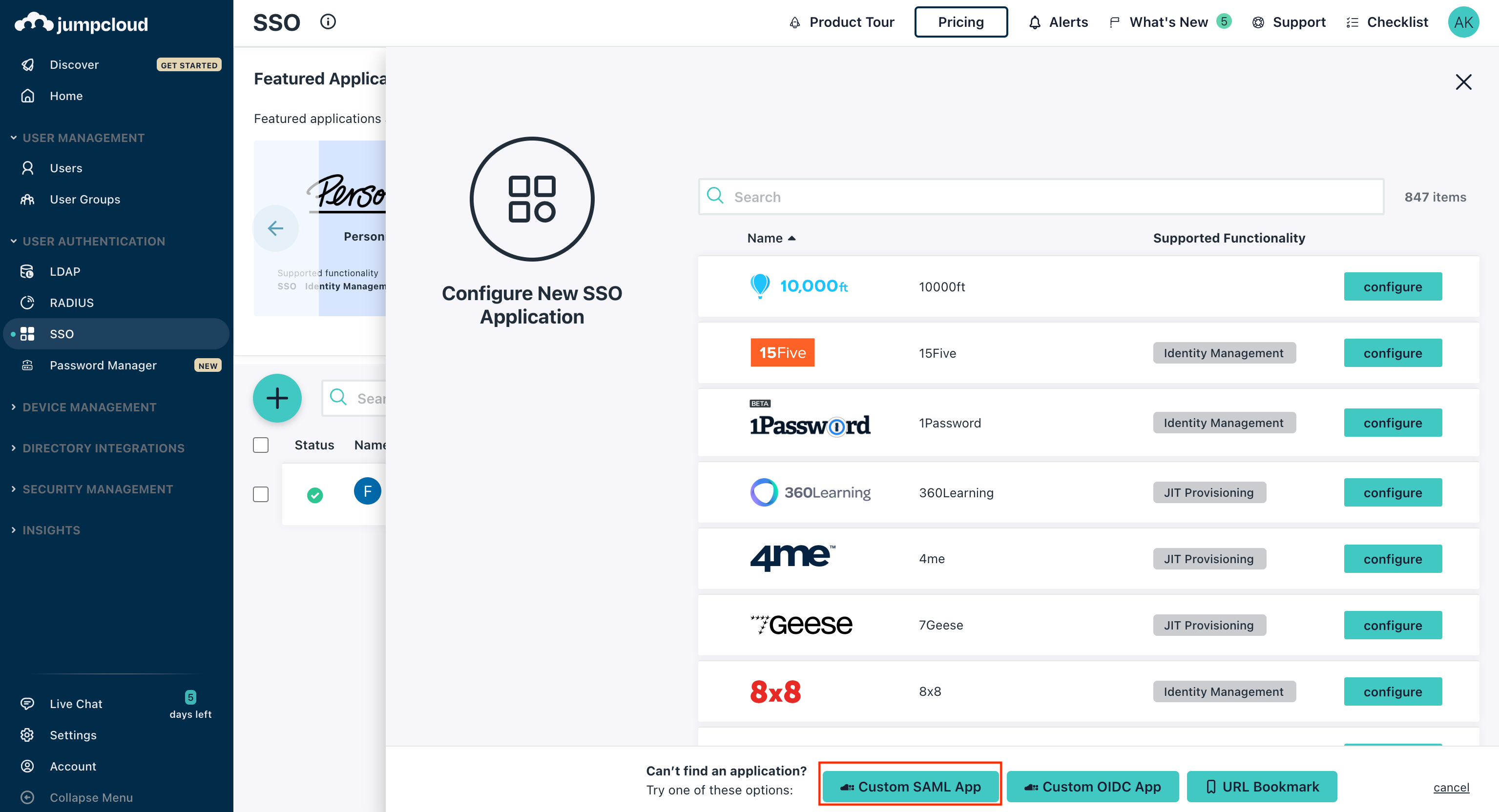This screenshot has height=812, width=1499.
Task: Open Alerts bell icon
Action: pyautogui.click(x=1035, y=22)
